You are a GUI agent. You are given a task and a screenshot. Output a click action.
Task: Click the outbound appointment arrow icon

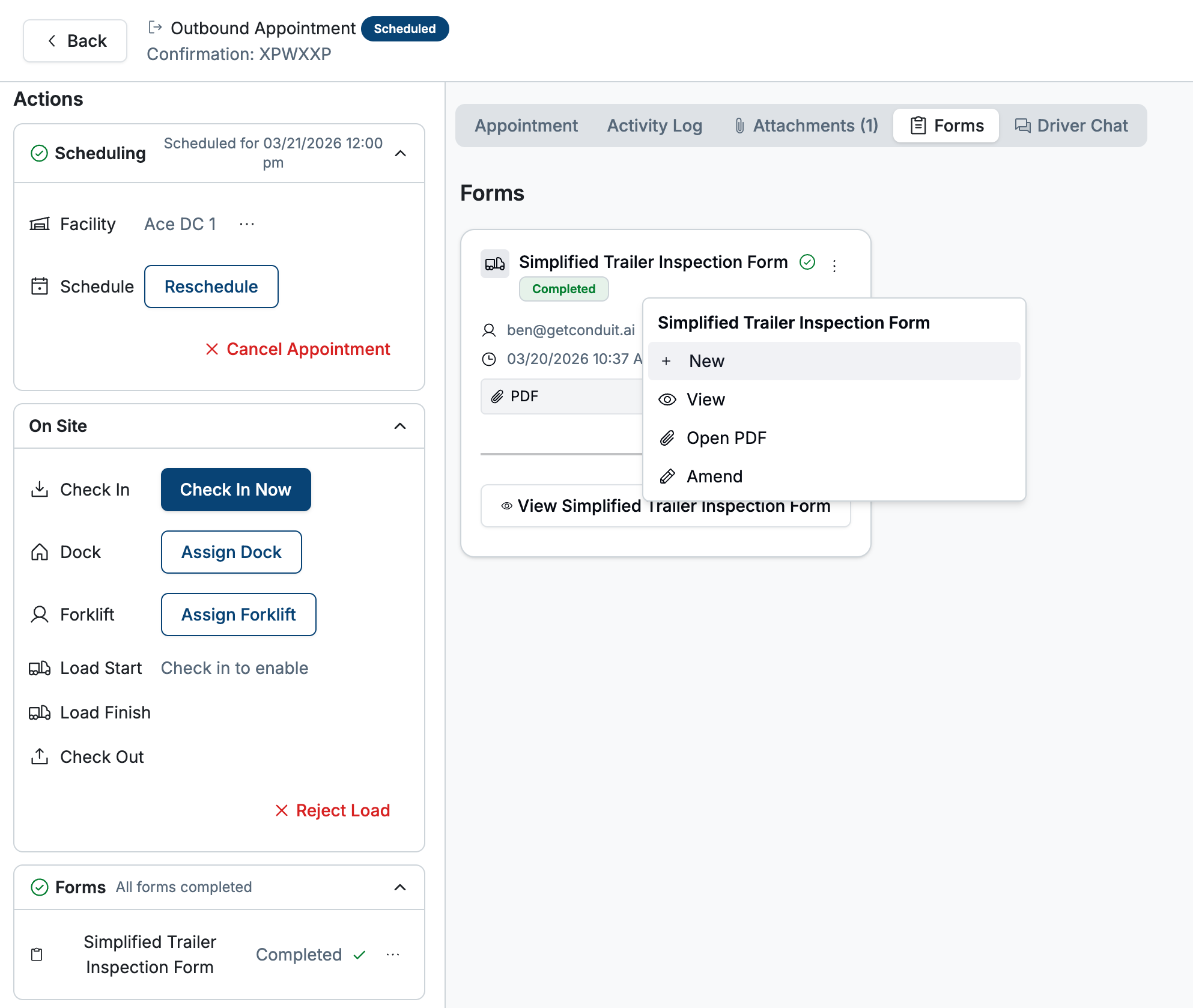tap(156, 28)
